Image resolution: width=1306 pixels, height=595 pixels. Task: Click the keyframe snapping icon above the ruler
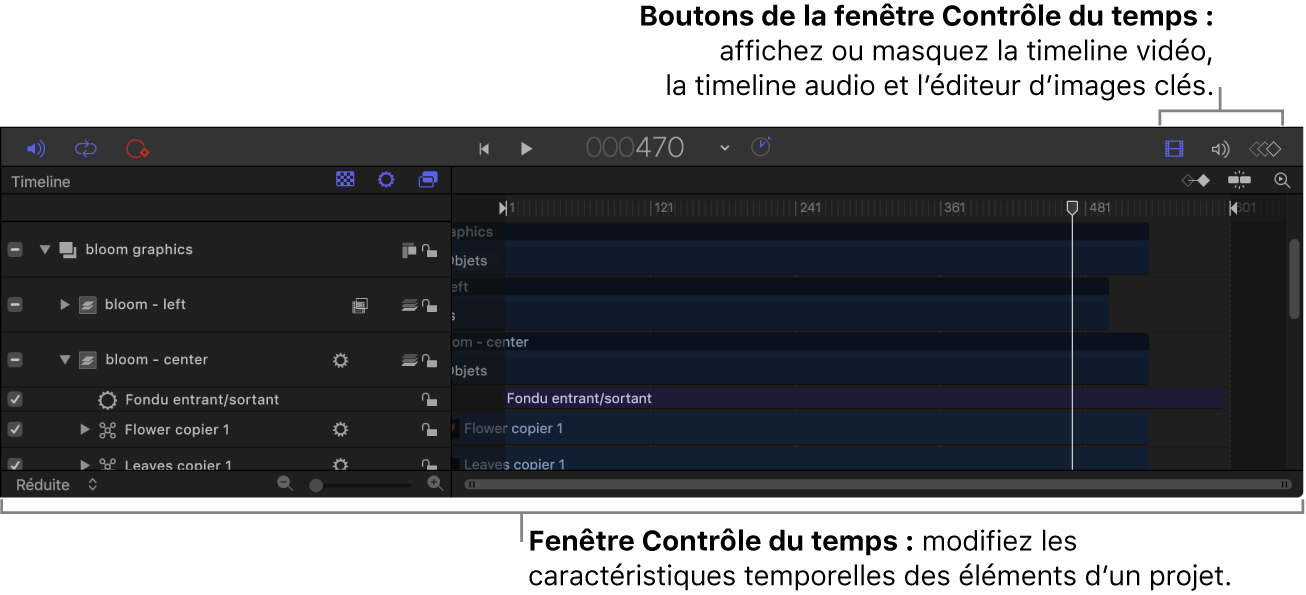1196,181
